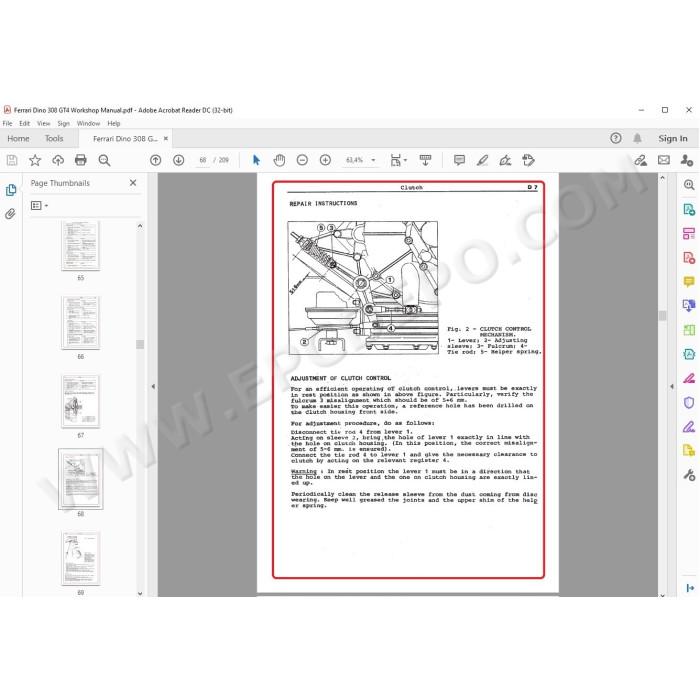
Task: Open the Export PDF tool
Action: pyautogui.click(x=689, y=209)
